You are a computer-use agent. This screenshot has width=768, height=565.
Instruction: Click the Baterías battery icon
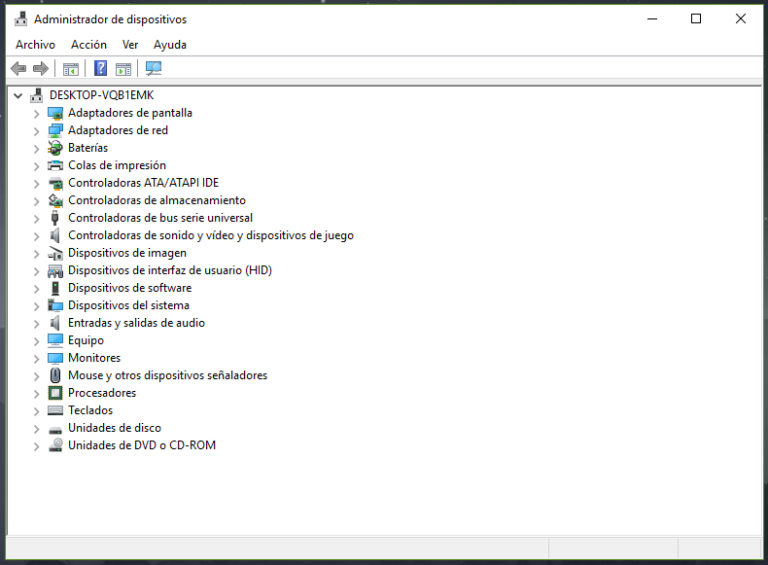coord(55,148)
